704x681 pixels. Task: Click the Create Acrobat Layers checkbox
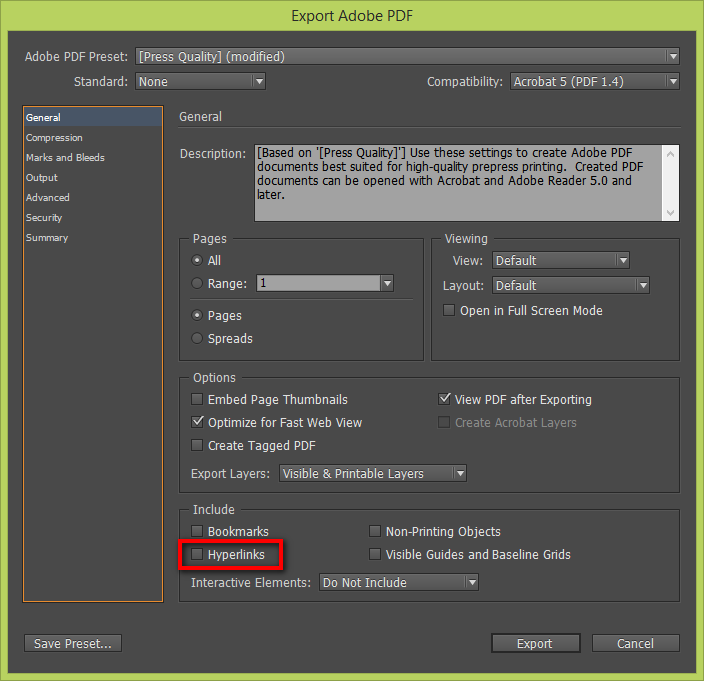coord(444,422)
